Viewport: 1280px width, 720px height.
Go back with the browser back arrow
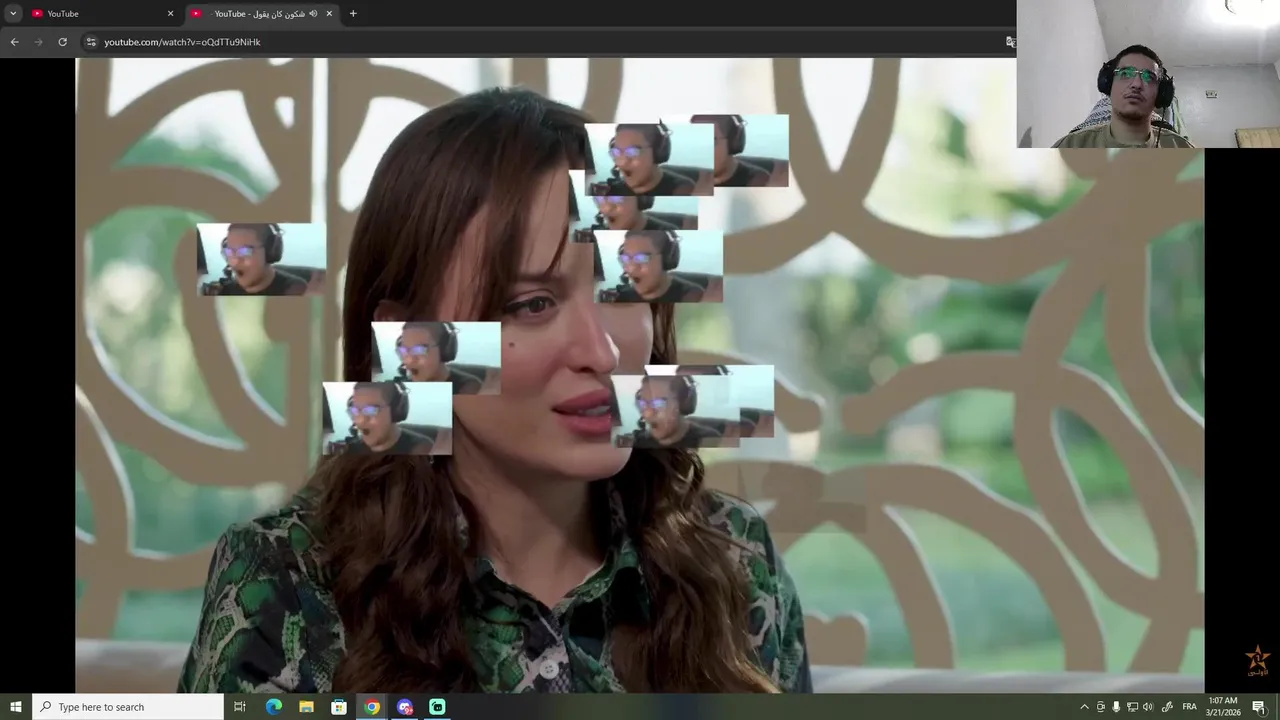point(14,42)
